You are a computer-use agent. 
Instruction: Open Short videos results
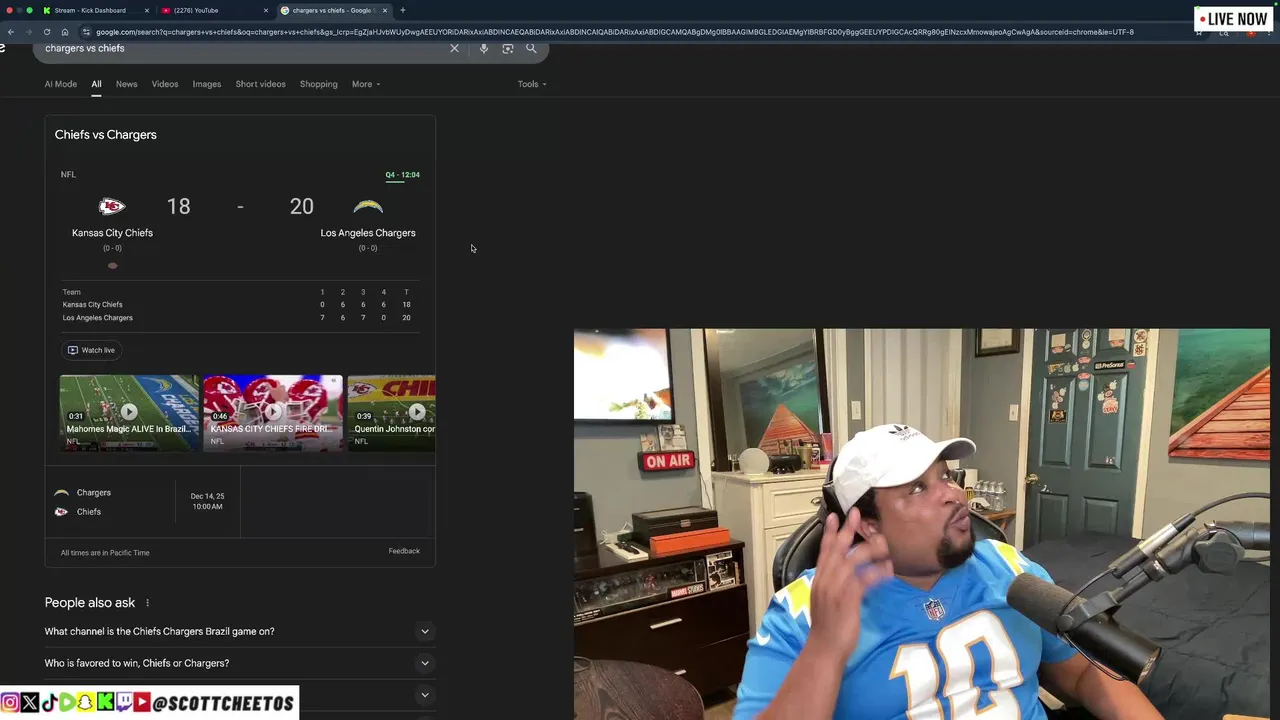click(x=260, y=84)
